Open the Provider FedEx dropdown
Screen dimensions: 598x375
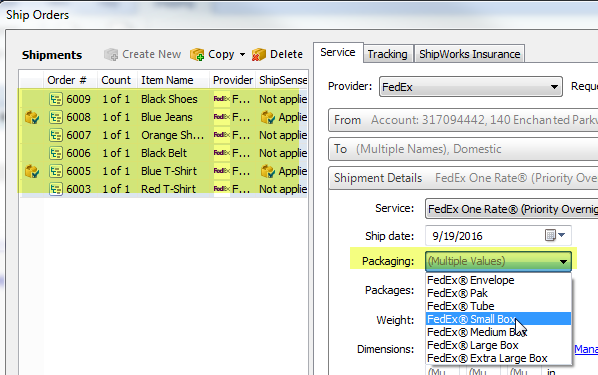tap(471, 87)
